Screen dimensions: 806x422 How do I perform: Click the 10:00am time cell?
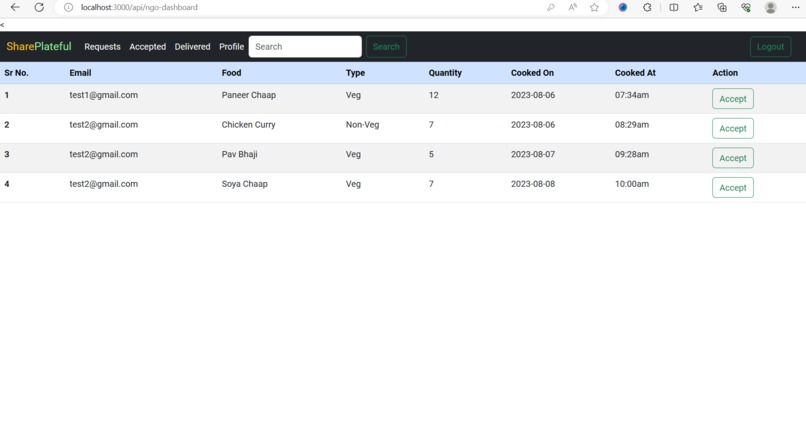pyautogui.click(x=632, y=184)
